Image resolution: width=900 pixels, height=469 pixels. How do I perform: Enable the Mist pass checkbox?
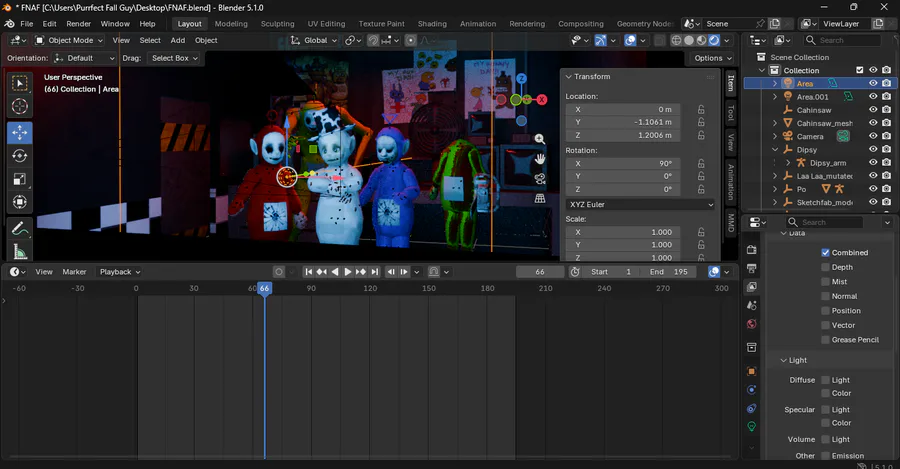pyautogui.click(x=825, y=282)
